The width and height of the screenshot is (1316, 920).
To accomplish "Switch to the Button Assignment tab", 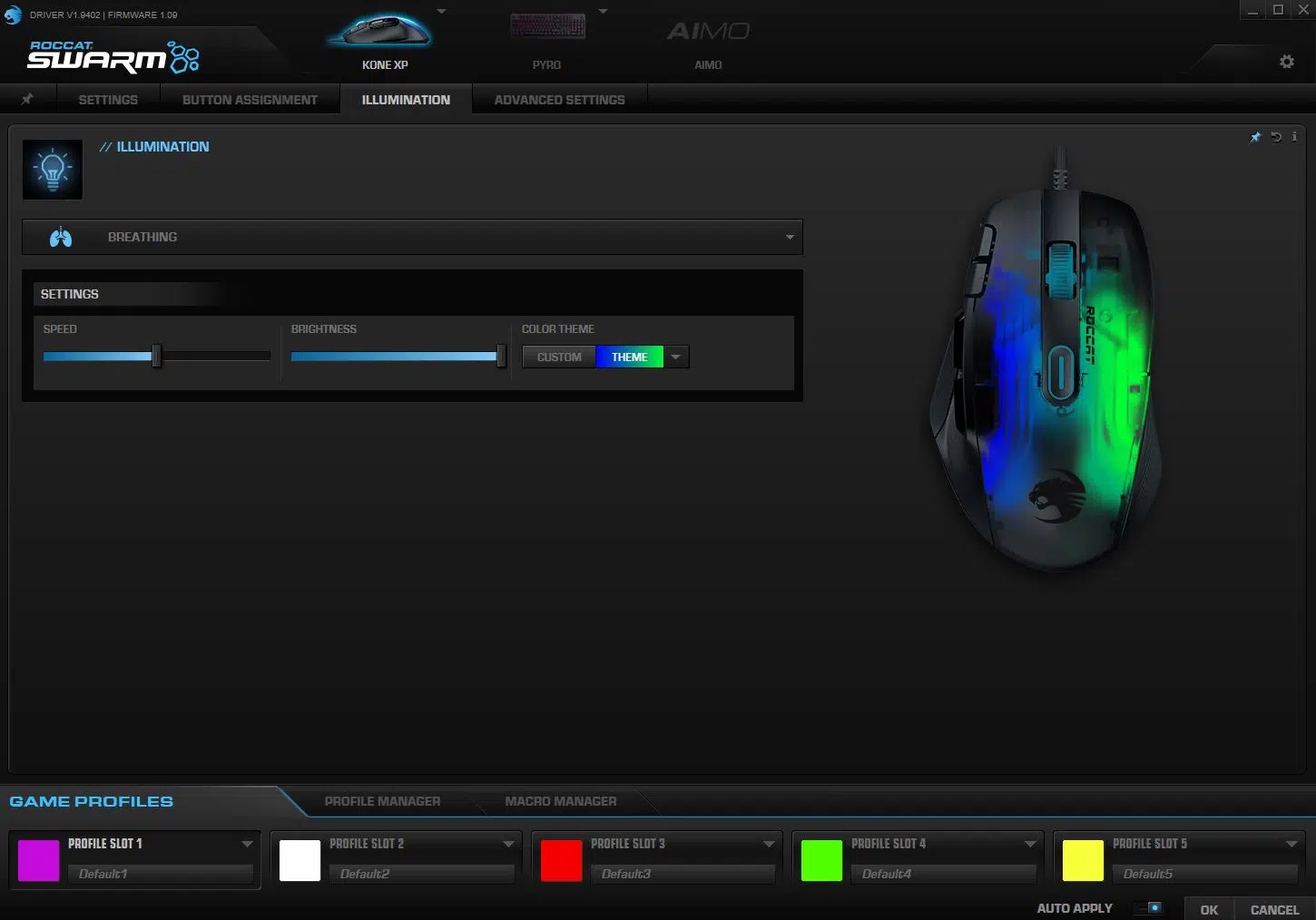I will [250, 100].
